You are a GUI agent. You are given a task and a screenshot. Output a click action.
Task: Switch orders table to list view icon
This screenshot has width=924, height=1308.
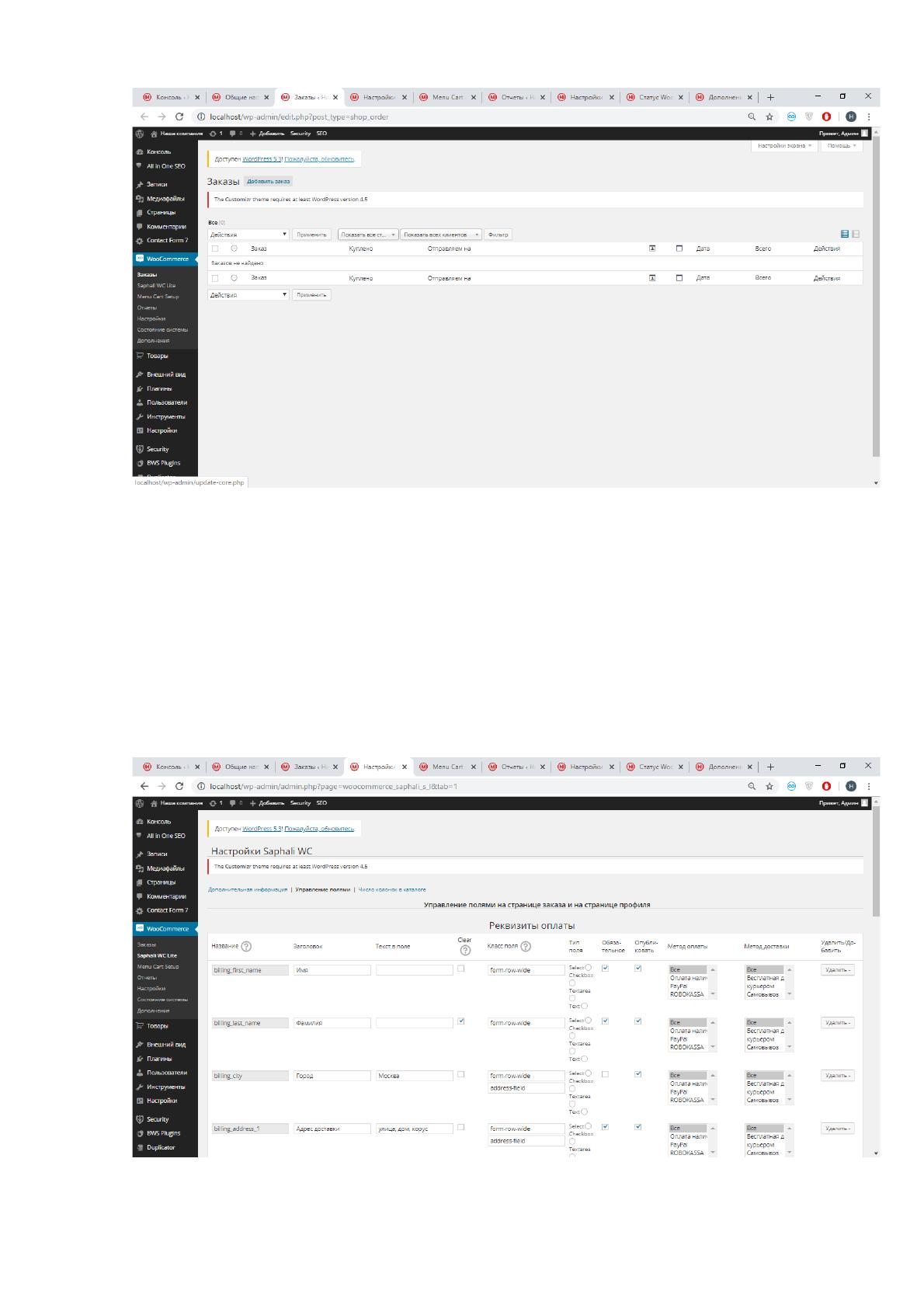point(845,234)
